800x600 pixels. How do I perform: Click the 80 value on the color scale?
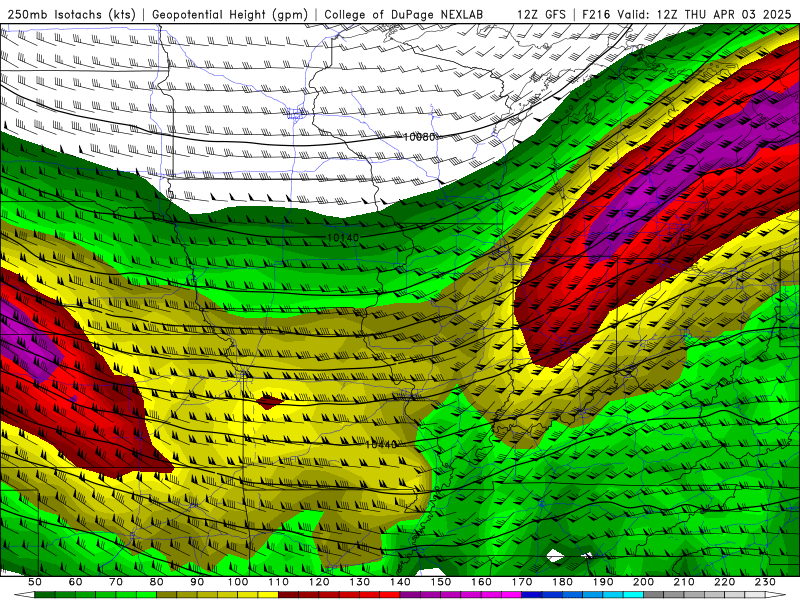pos(157,582)
